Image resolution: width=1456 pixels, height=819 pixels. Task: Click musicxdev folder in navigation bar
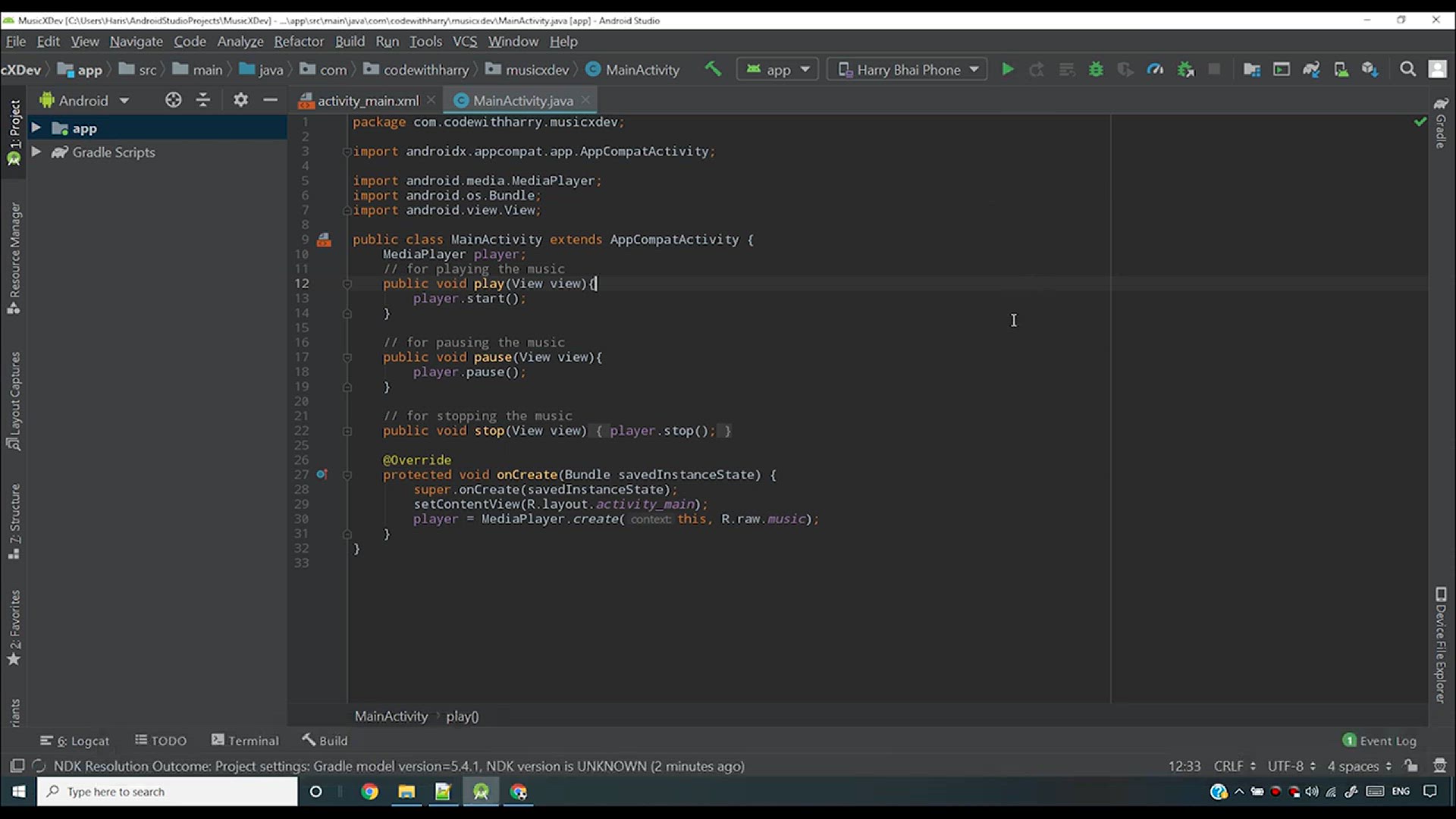click(x=528, y=70)
